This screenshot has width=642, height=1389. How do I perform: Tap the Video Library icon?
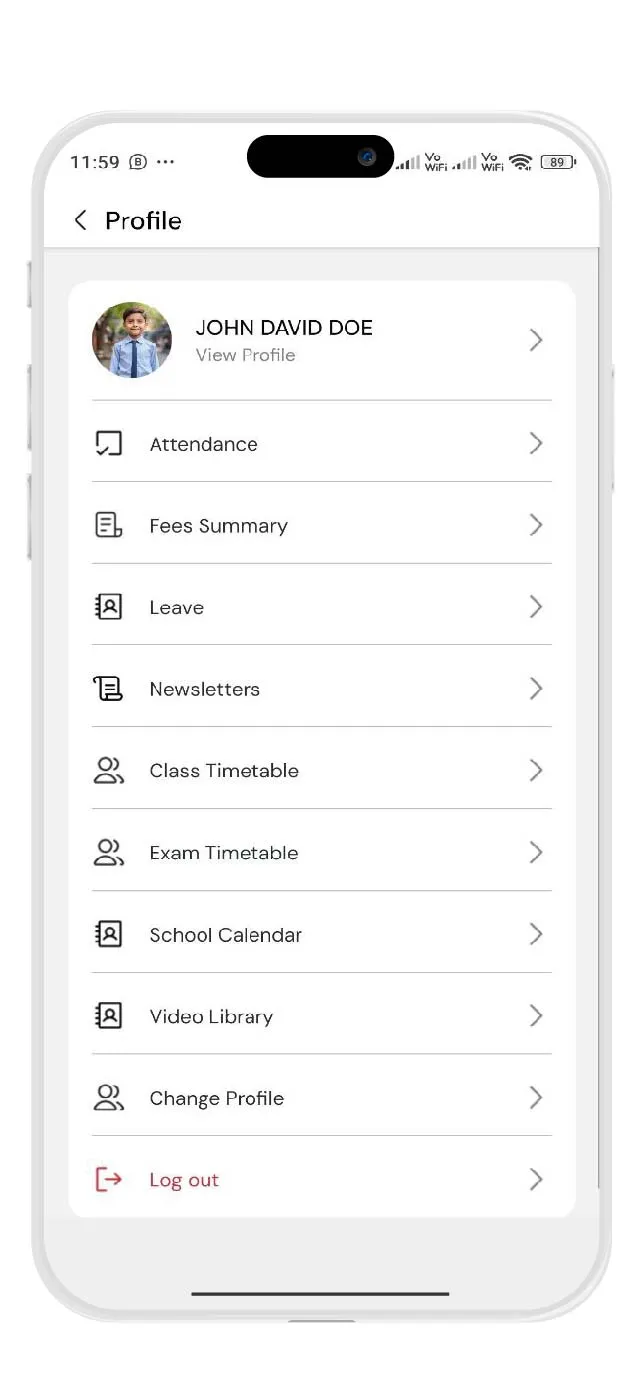(x=108, y=1016)
